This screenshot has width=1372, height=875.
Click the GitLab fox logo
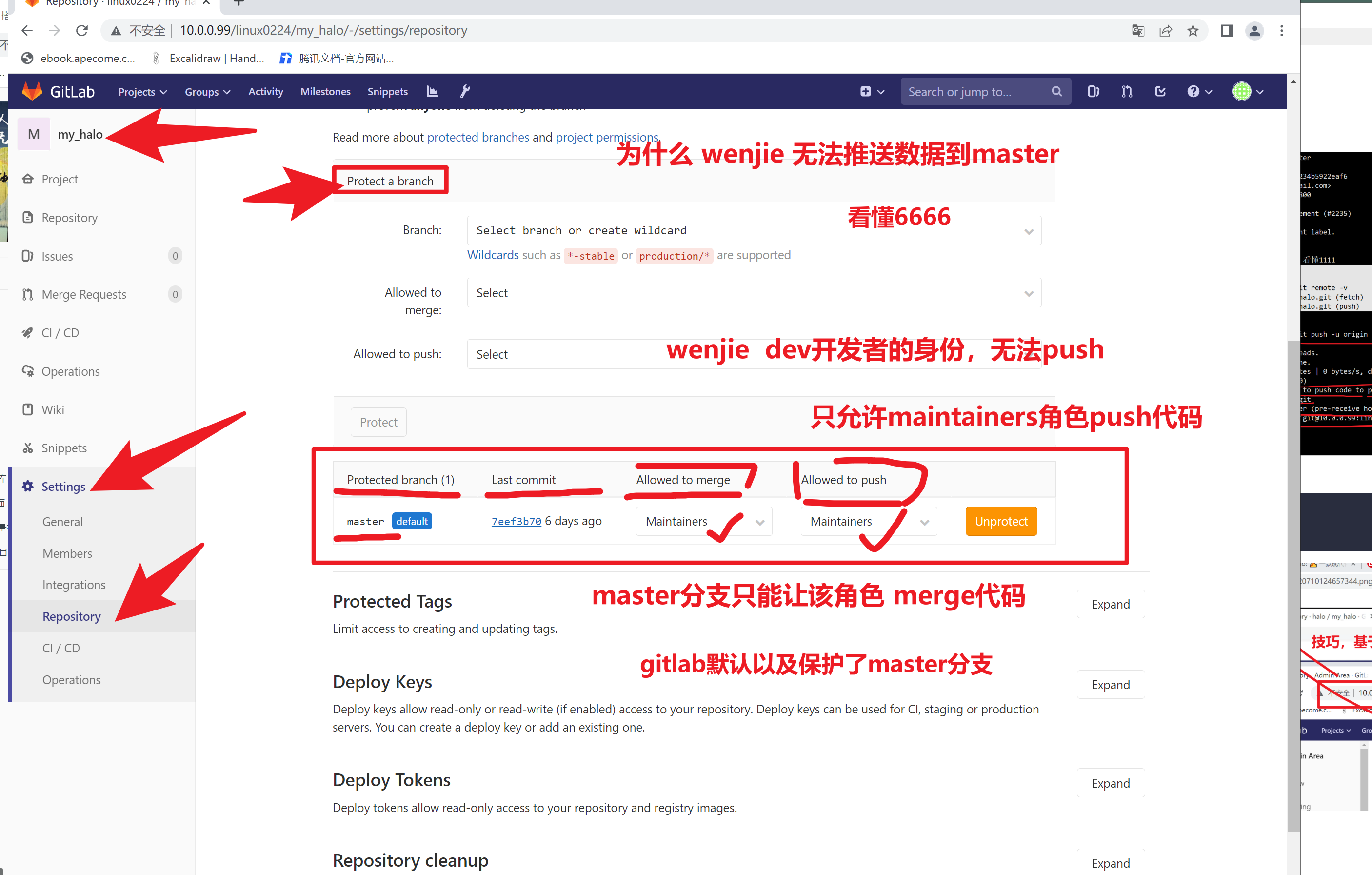[33, 91]
